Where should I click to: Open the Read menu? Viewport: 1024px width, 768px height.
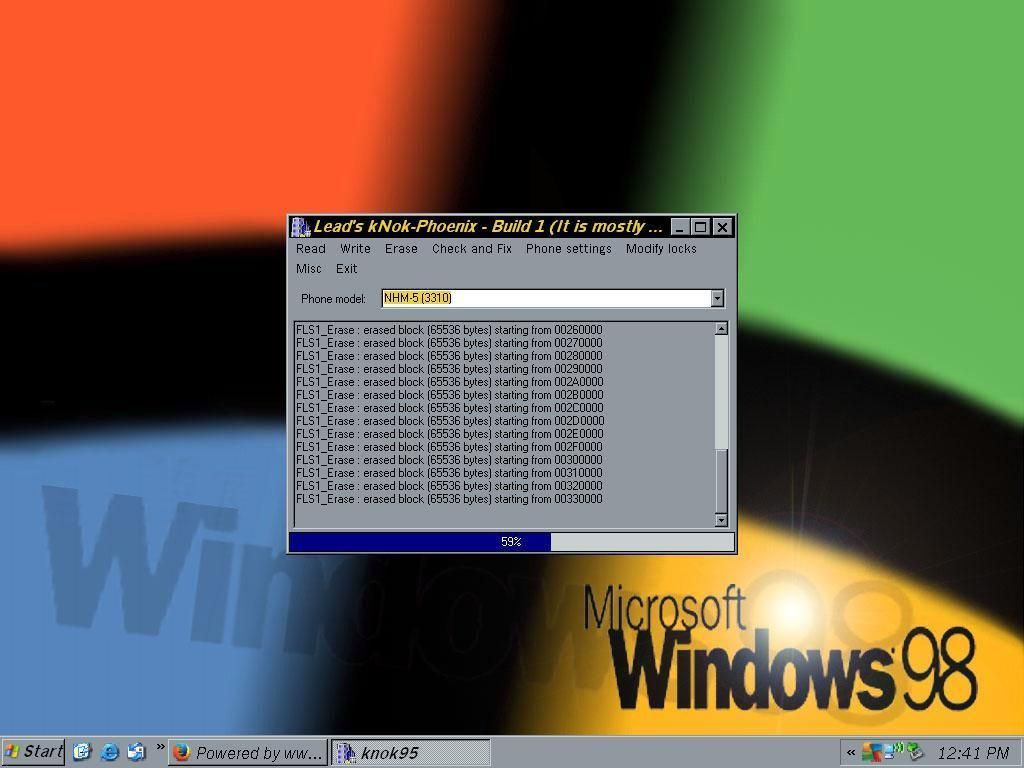310,249
